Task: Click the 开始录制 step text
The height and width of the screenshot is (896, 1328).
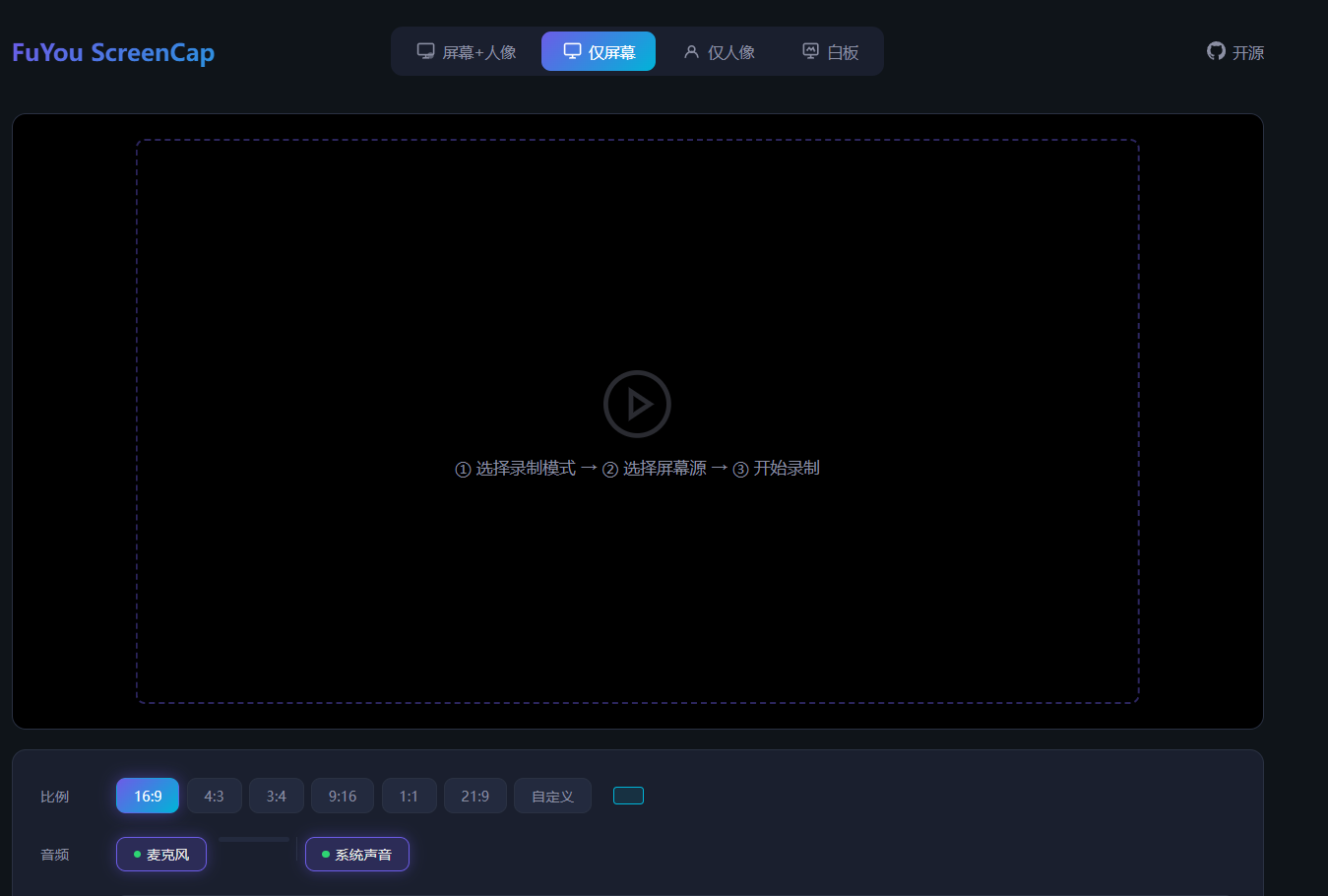Action: (787, 468)
